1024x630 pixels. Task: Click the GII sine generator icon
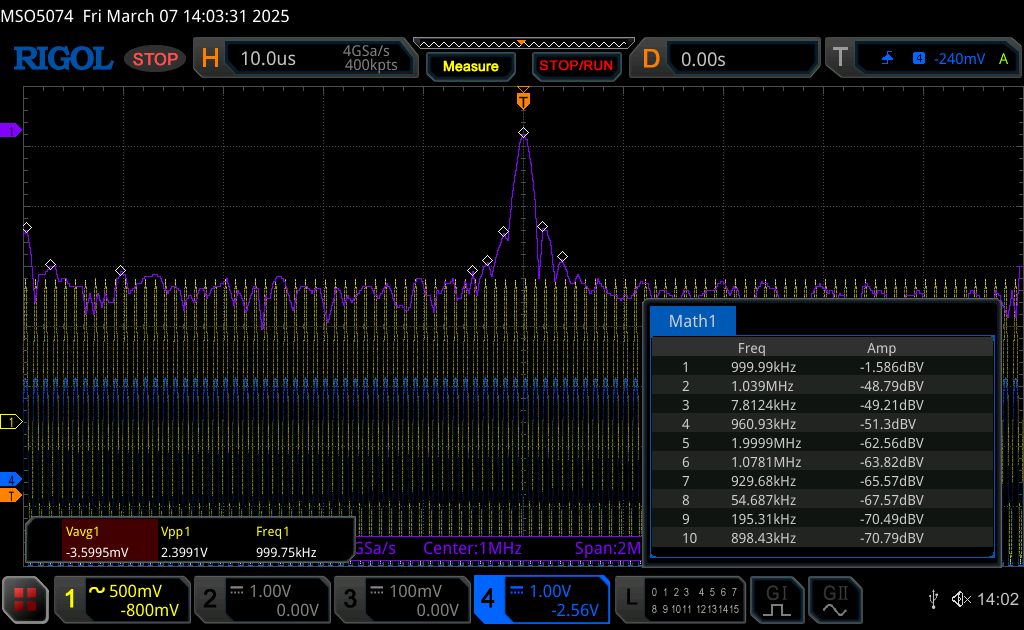834,600
